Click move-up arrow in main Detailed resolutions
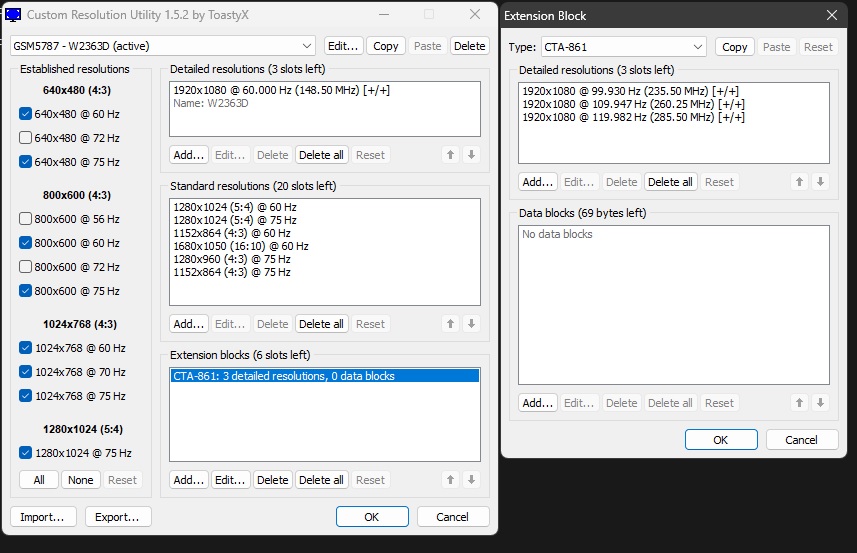Image resolution: width=857 pixels, height=553 pixels. tap(451, 155)
